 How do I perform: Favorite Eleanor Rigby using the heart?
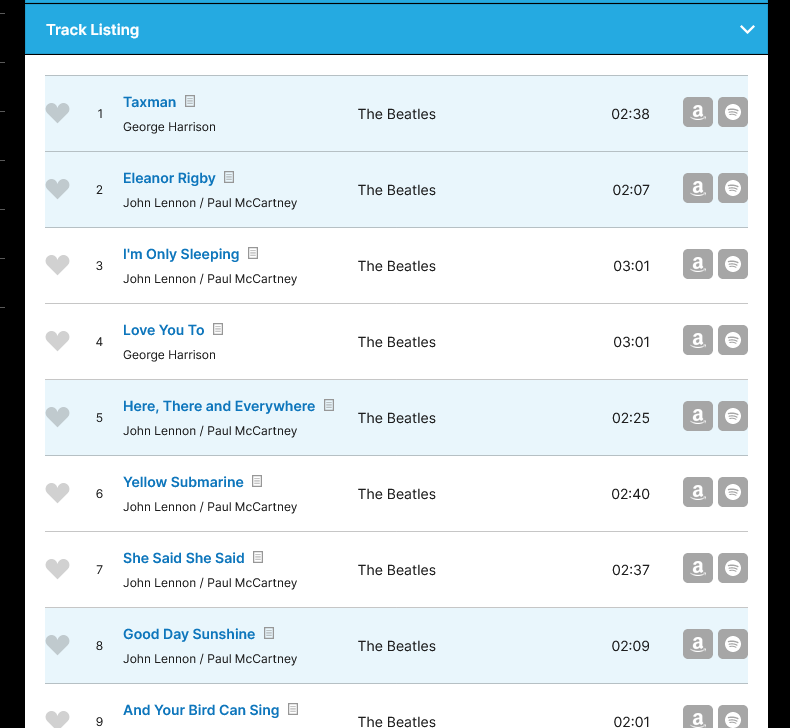pos(58,190)
